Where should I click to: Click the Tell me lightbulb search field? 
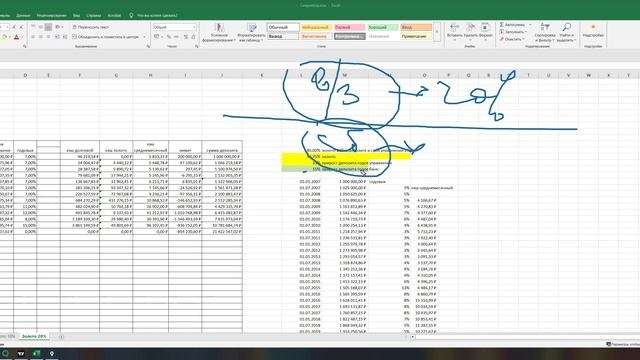[x=153, y=16]
